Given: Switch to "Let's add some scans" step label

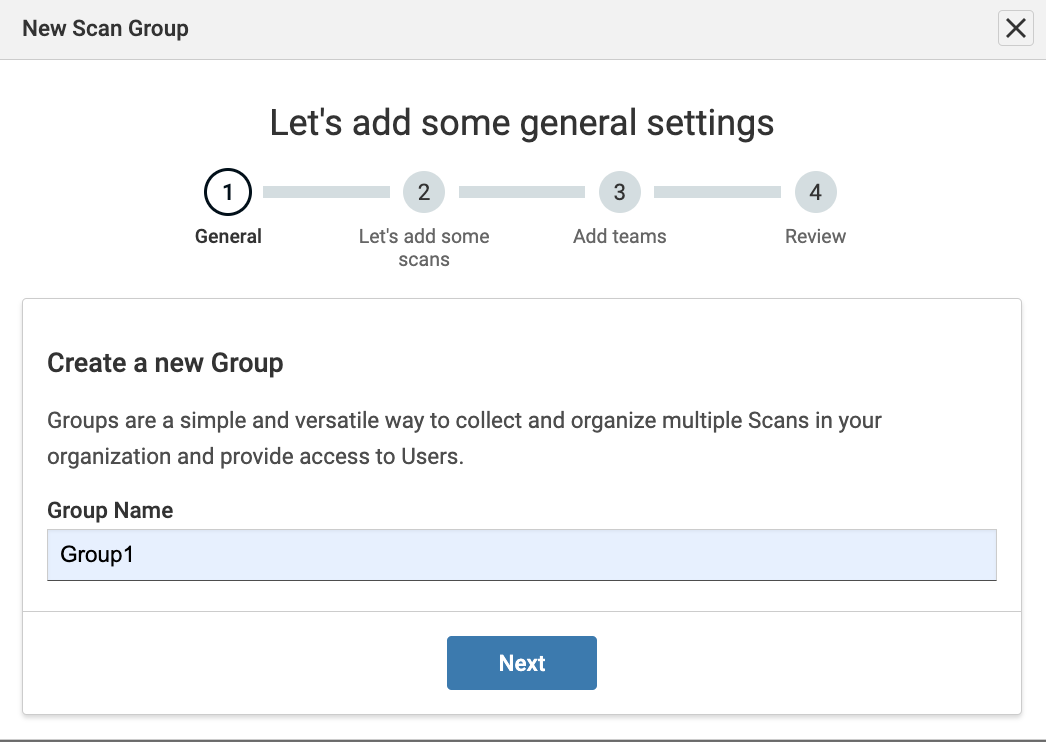Looking at the screenshot, I should point(424,248).
